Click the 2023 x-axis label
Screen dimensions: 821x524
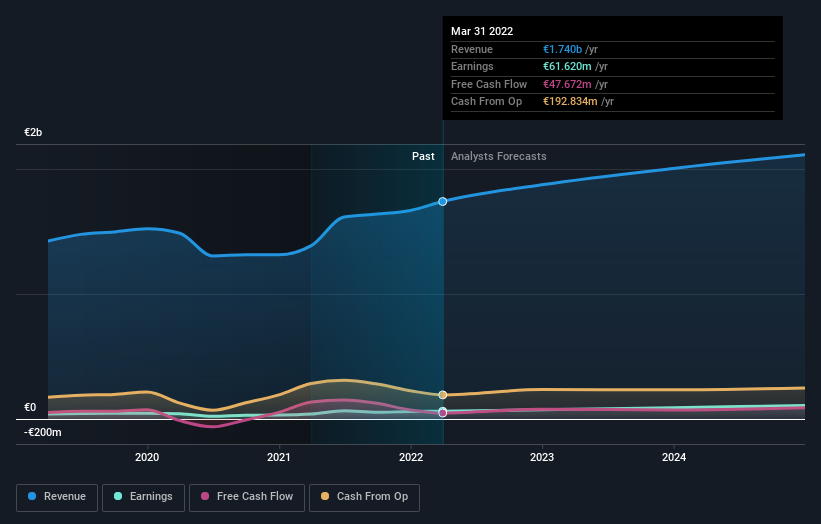point(542,457)
